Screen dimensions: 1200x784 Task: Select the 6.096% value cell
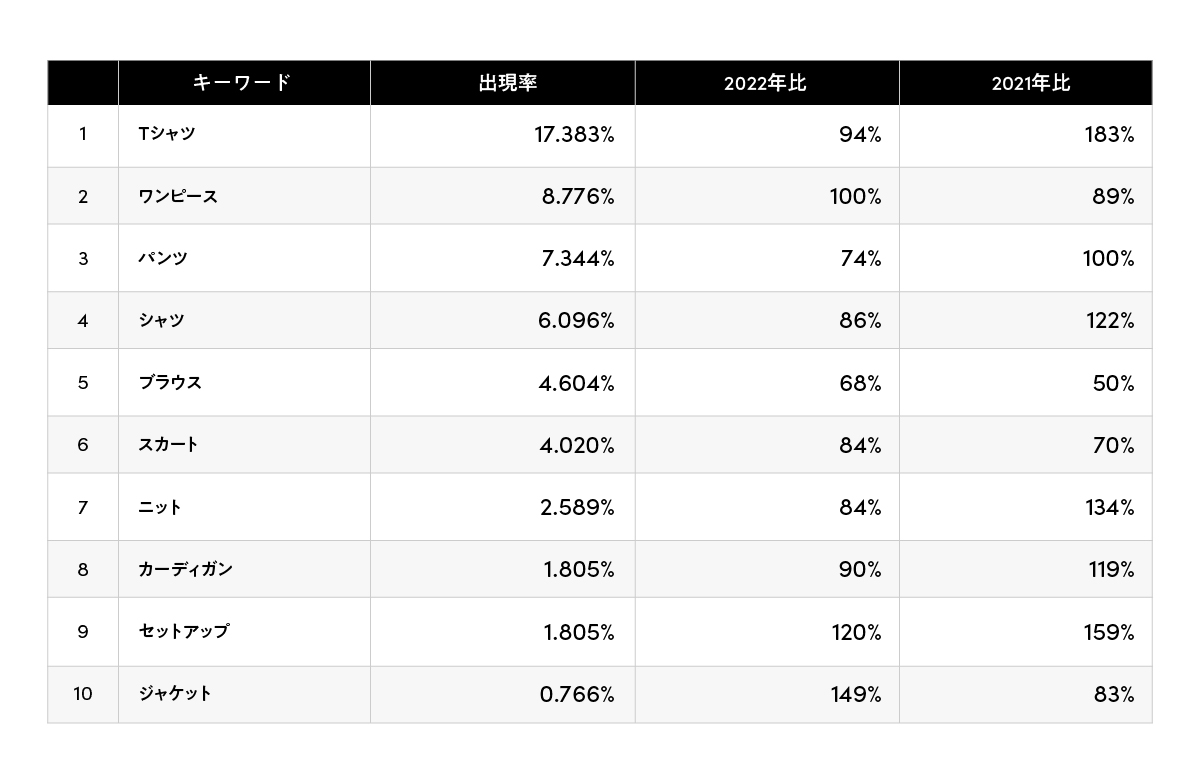point(578,321)
